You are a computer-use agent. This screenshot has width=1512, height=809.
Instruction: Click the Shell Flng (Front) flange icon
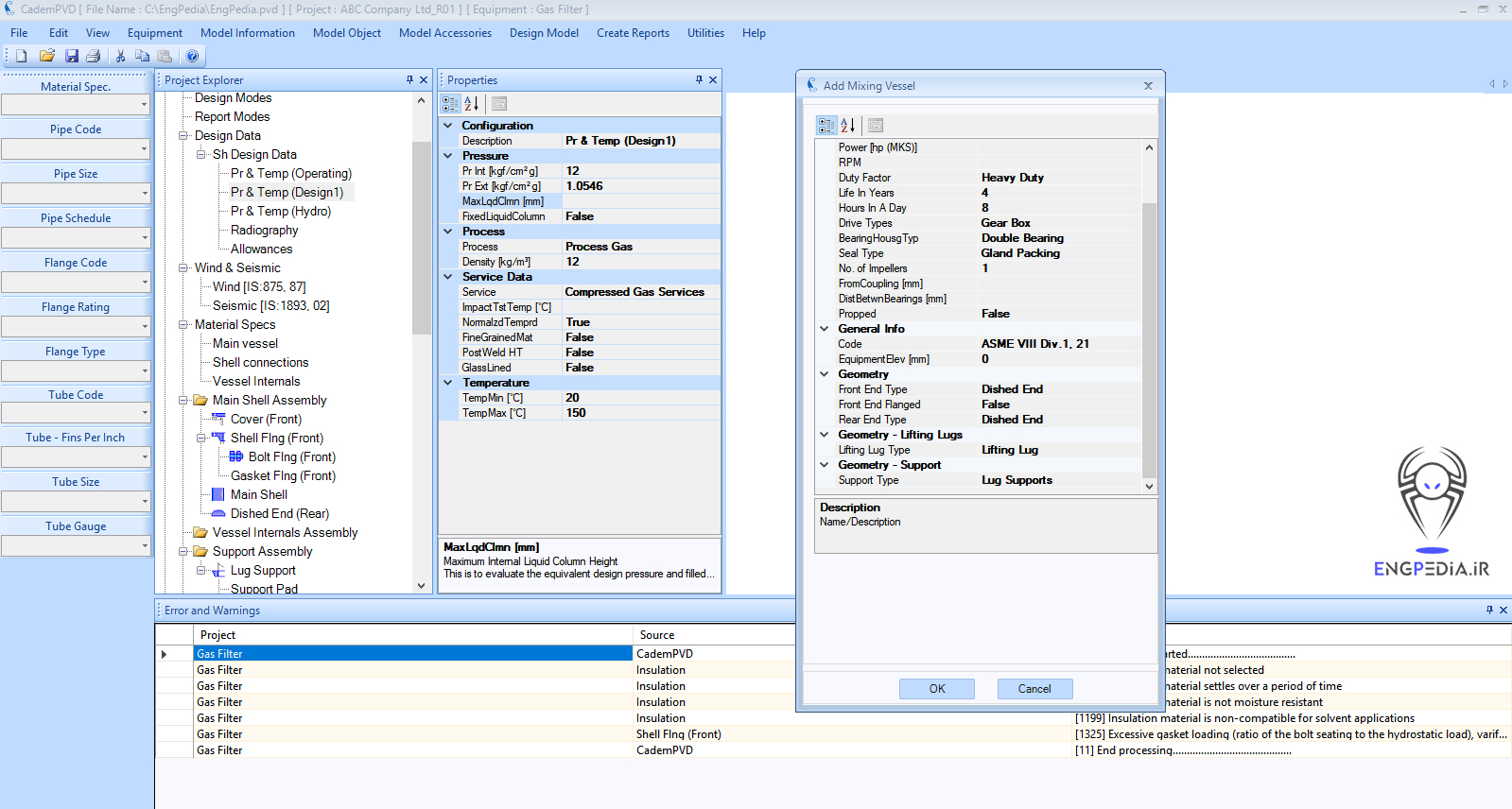point(218,438)
